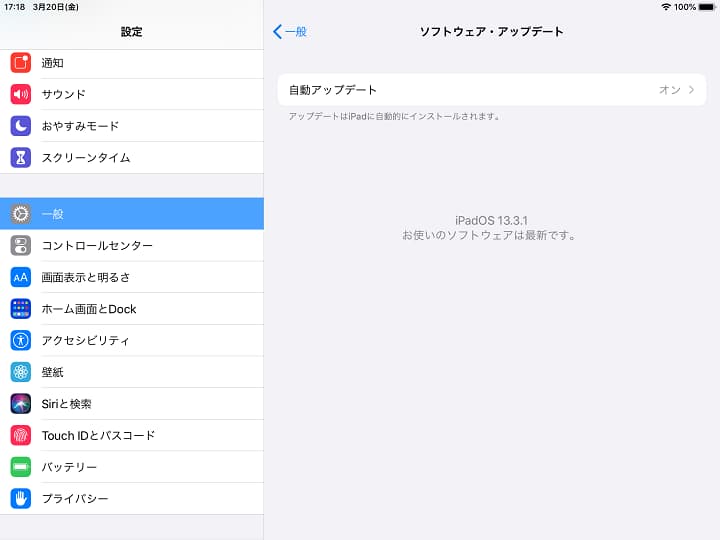
Task: Tap the blue back chevron arrow
Action: click(277, 32)
